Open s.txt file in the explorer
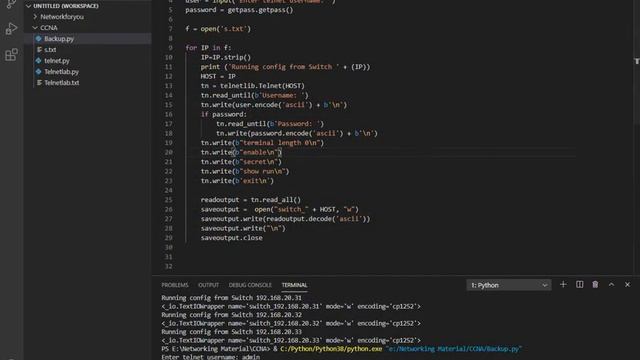 coord(50,50)
